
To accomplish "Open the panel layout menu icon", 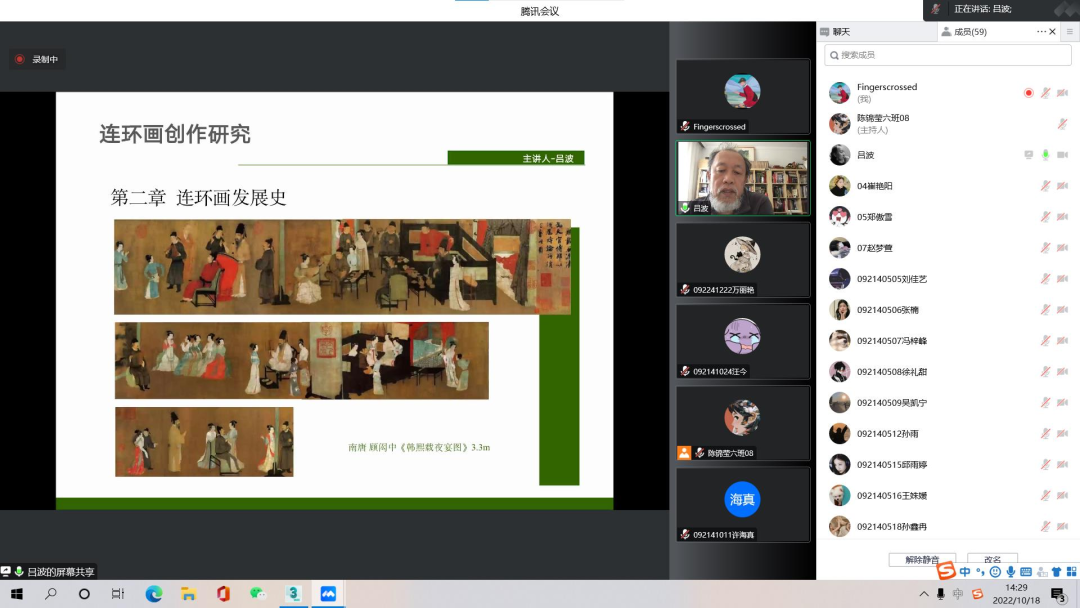I will click(1069, 32).
